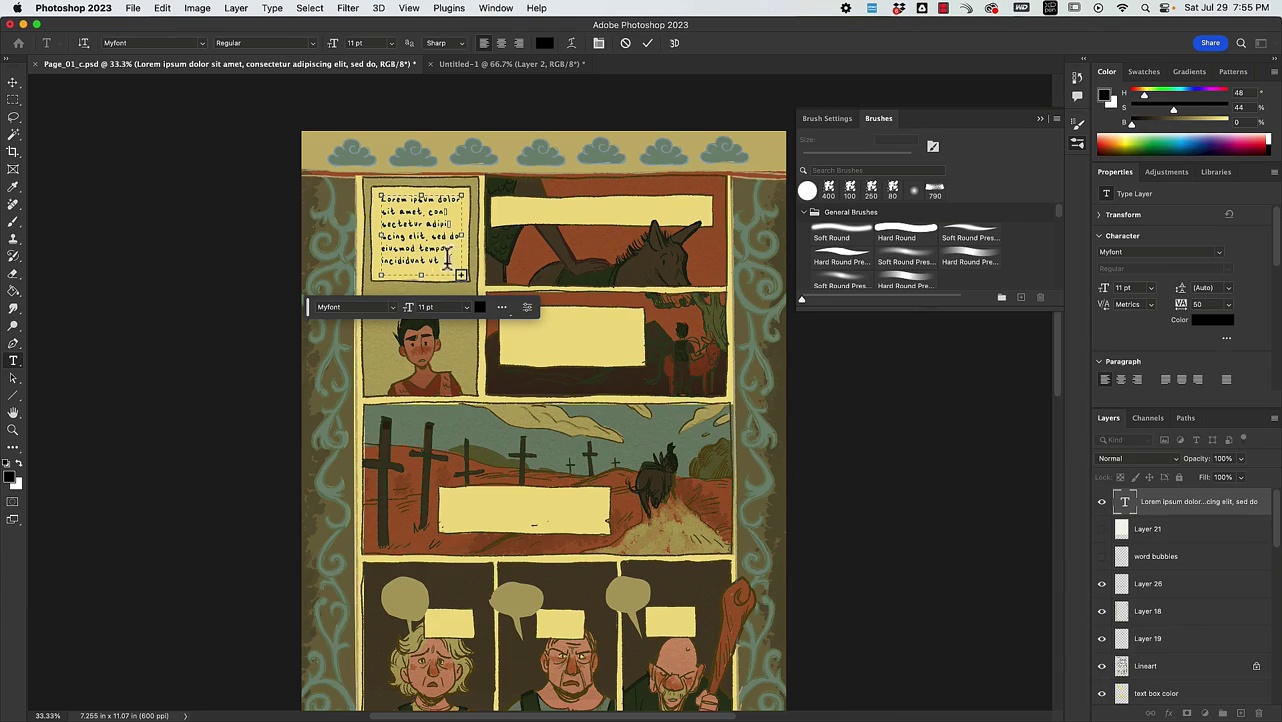Switch to the Channels tab
Screen dimensions: 1282x722
tap(1148, 418)
